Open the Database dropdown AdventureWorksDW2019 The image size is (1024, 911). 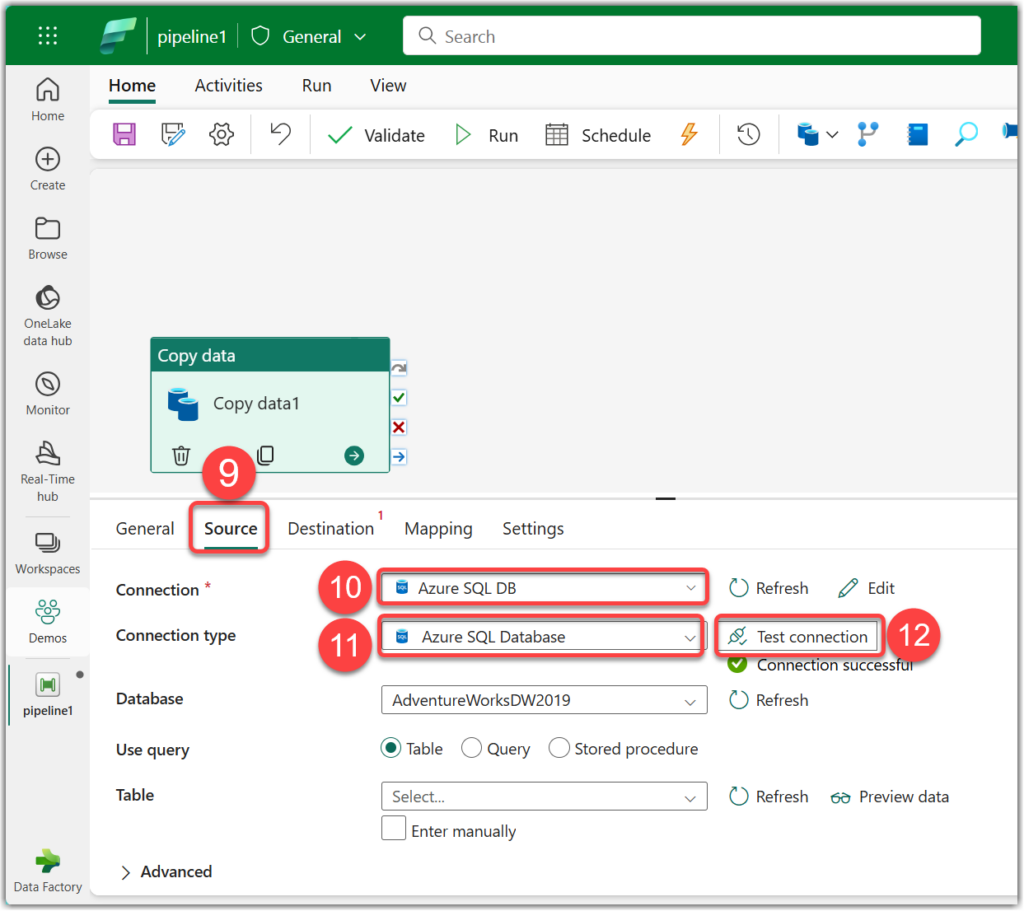543,699
